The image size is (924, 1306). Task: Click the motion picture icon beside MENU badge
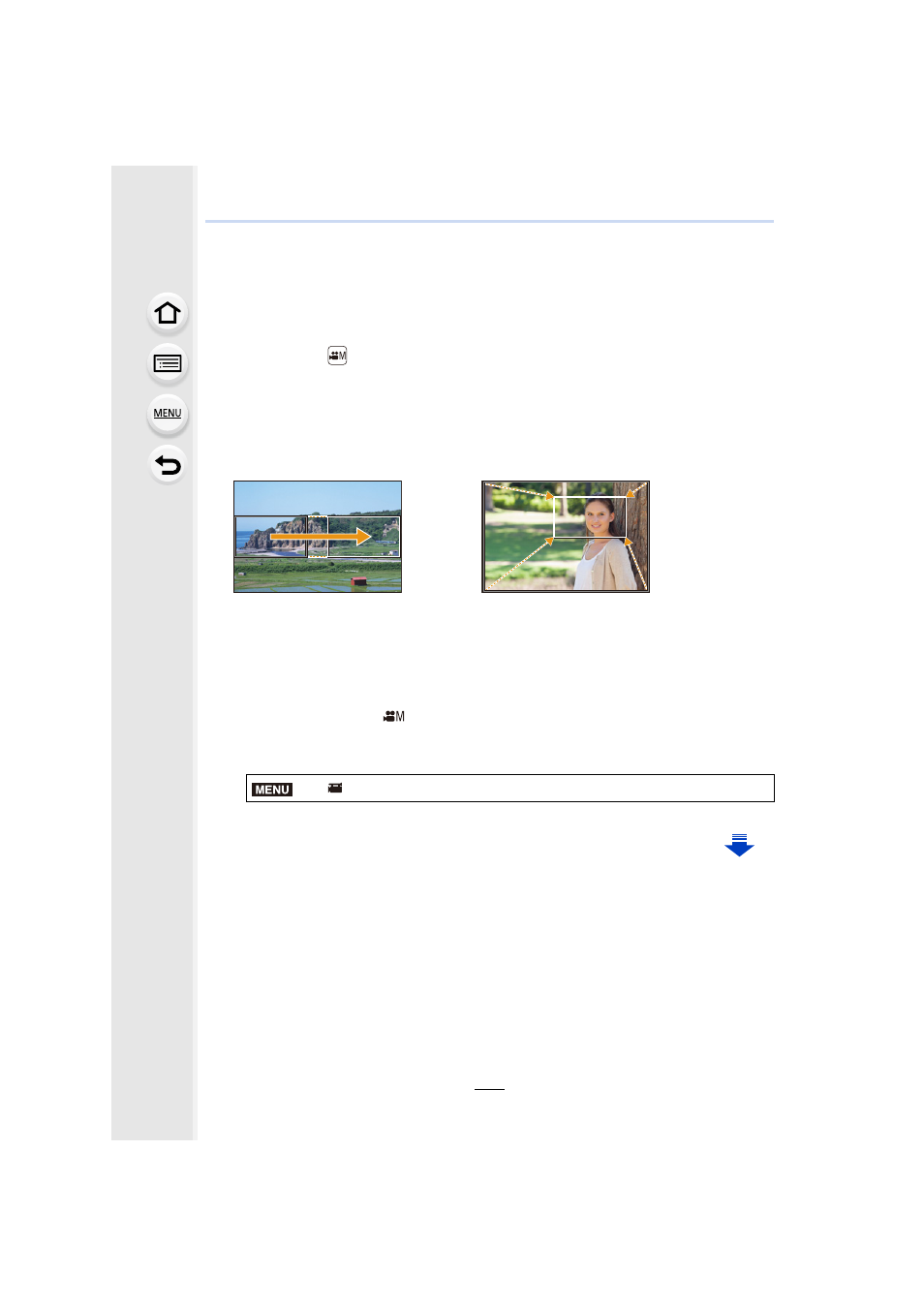pos(335,789)
